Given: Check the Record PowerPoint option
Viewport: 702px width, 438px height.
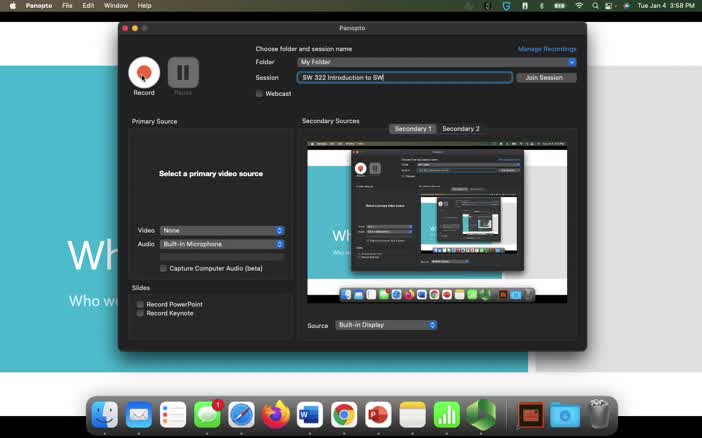Looking at the screenshot, I should pos(141,304).
